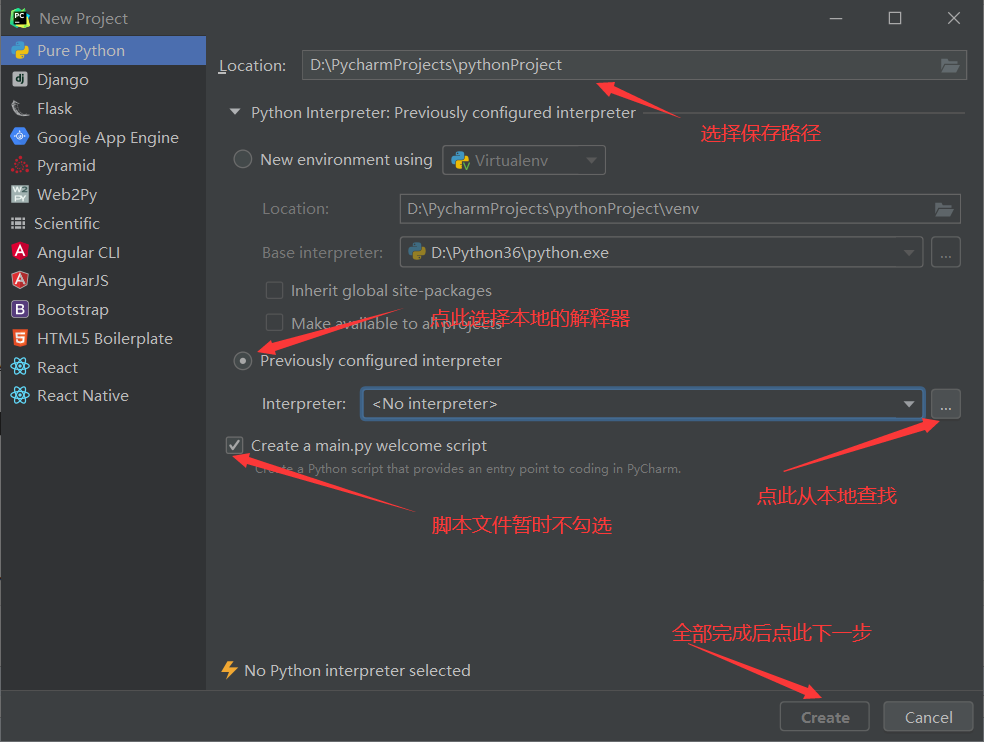Click the Scientific grid icon
This screenshot has width=984, height=742.
[x=18, y=223]
